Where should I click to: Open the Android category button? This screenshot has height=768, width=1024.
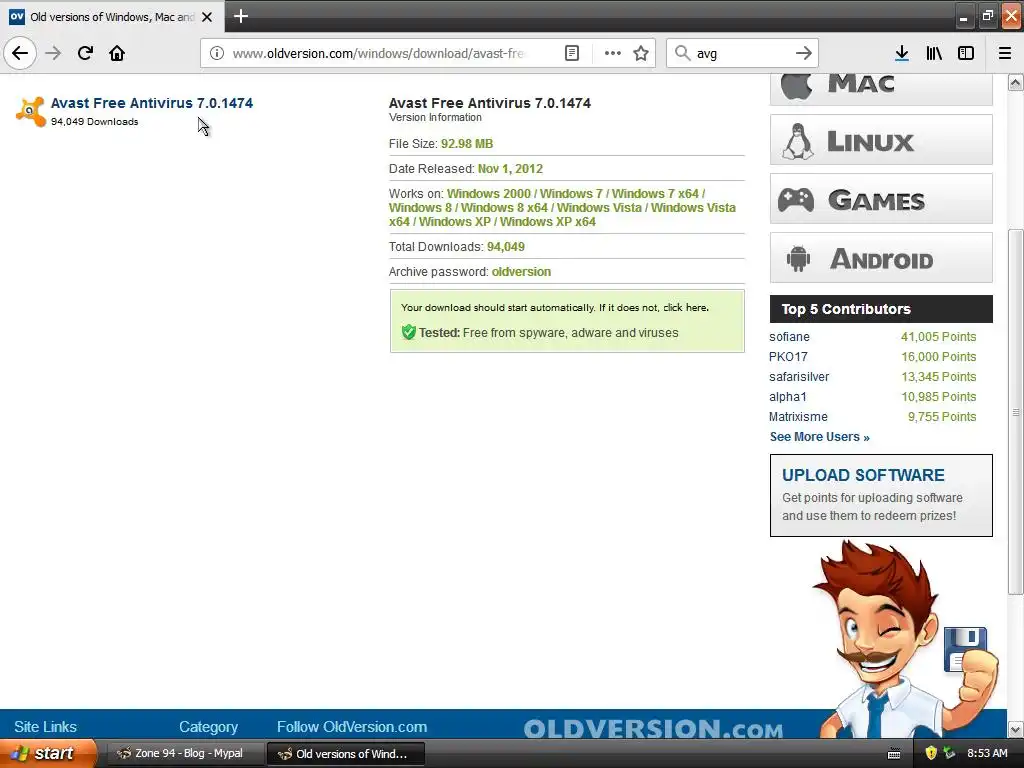pos(881,257)
